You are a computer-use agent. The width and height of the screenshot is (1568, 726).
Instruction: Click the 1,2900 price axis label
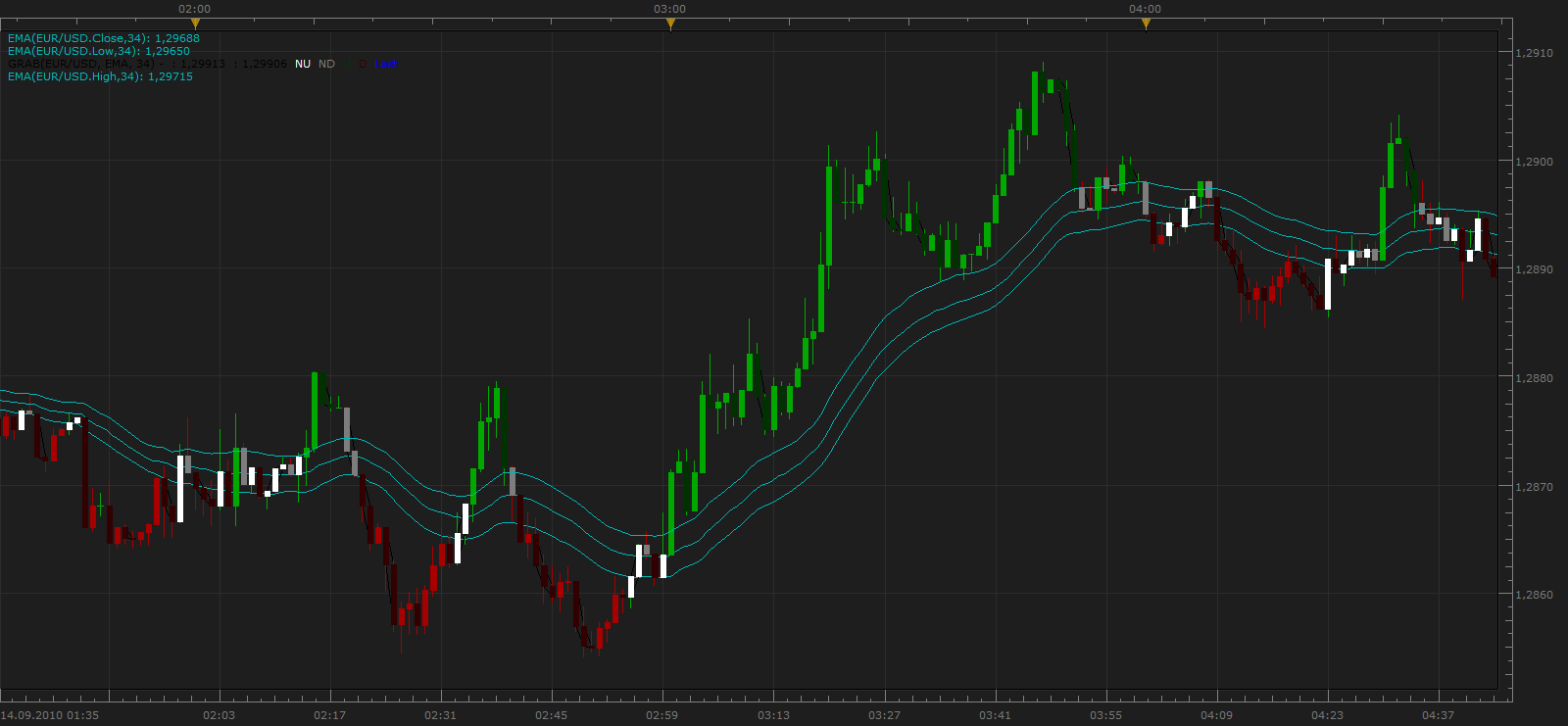click(1535, 162)
